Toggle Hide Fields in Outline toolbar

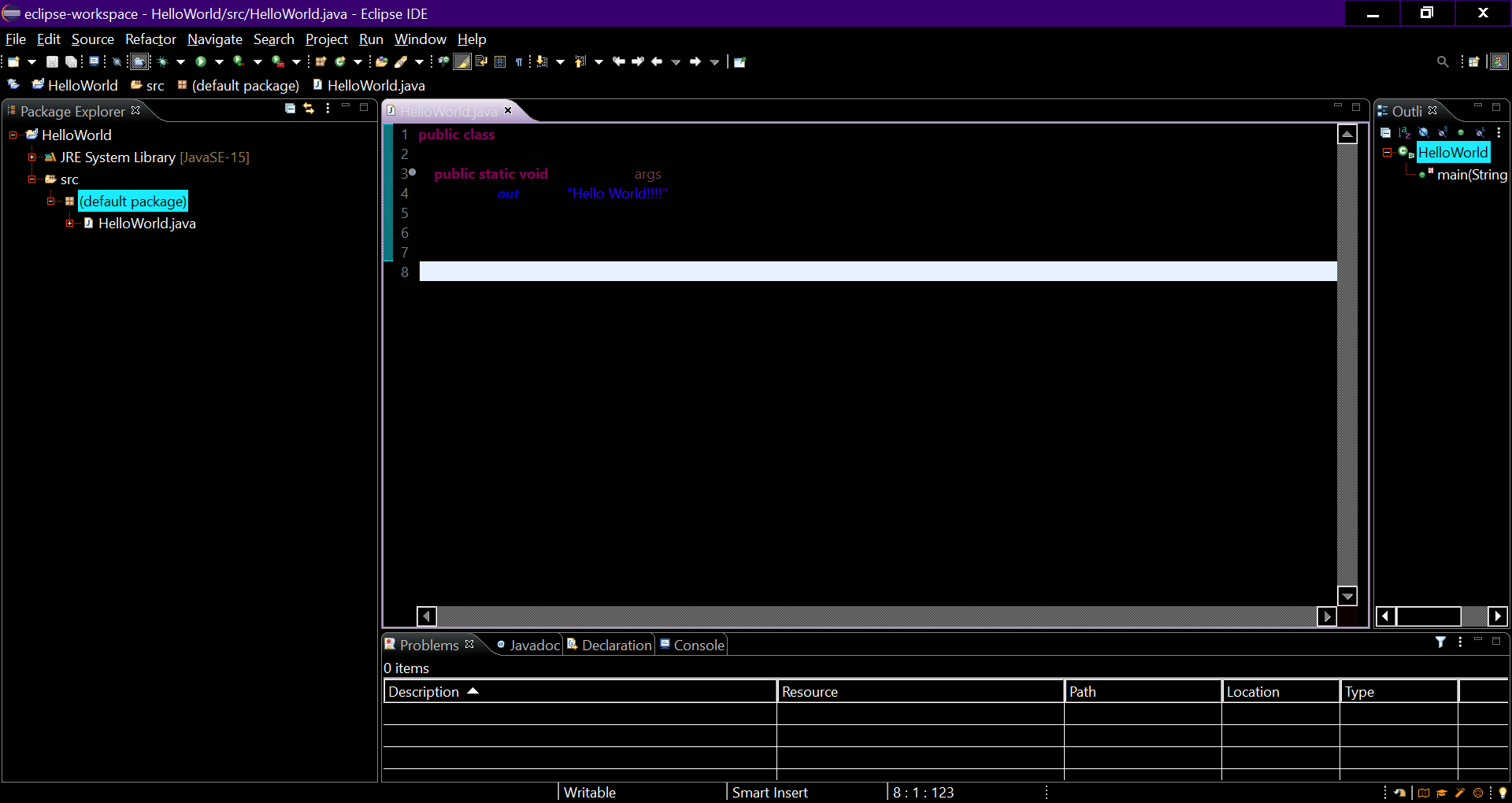[x=1423, y=132]
